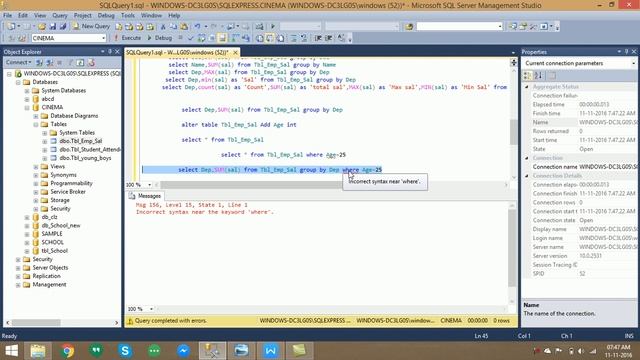Screen dimensions: 640x360
Task: Open the Windows Start button
Action: pos(11,351)
